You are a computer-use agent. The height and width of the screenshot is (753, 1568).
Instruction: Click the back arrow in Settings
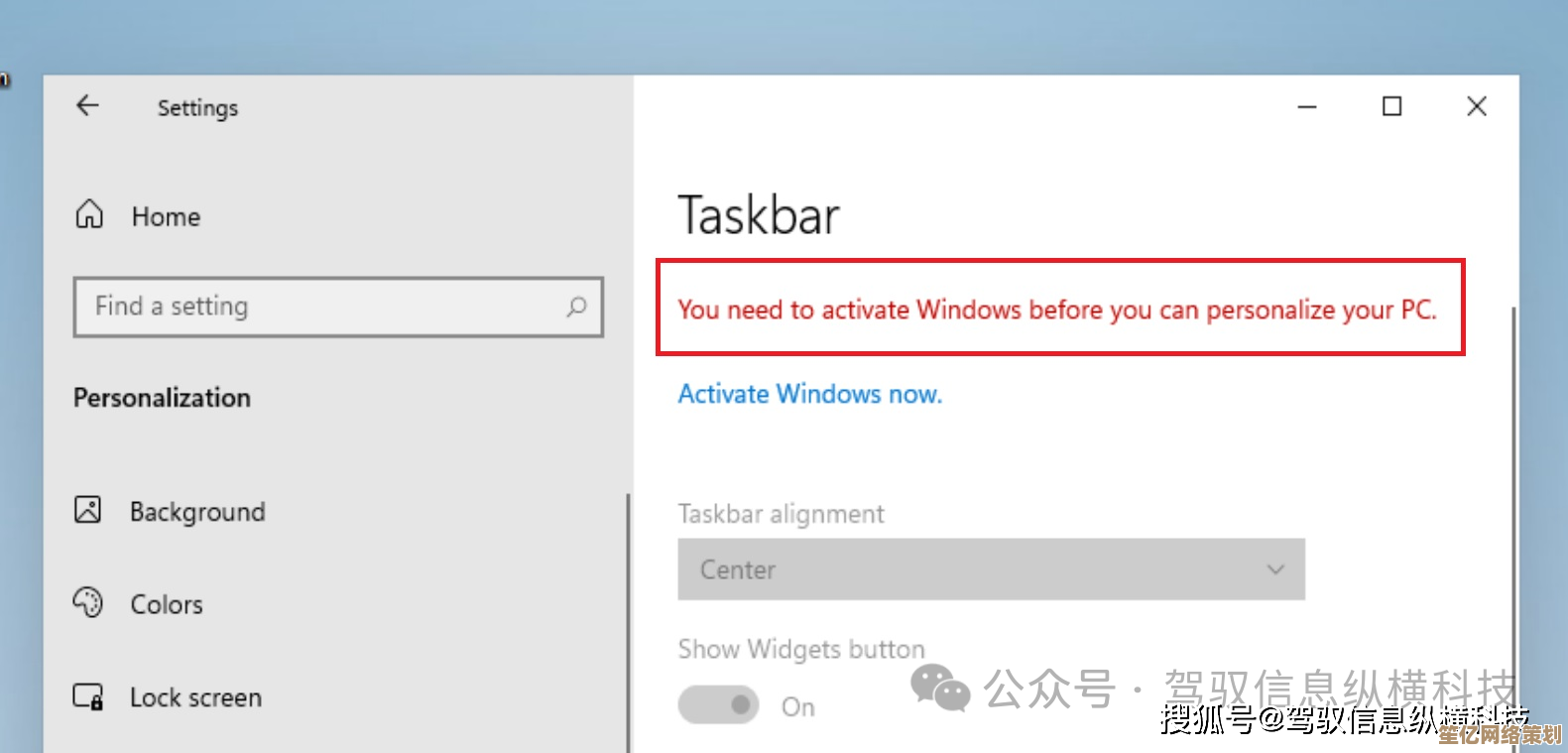coord(88,105)
